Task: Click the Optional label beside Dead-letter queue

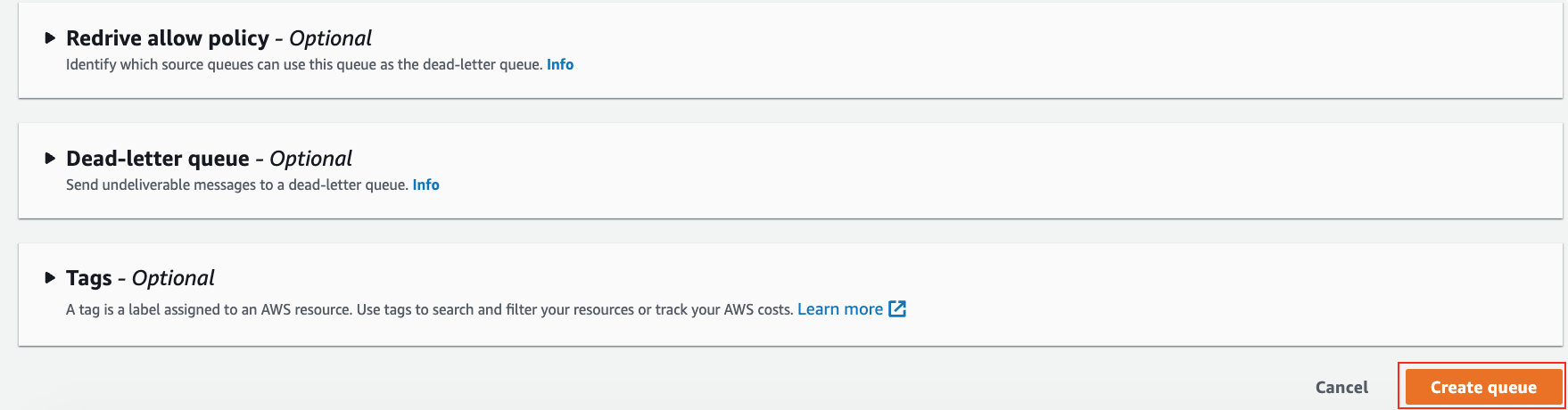Action: point(311,159)
